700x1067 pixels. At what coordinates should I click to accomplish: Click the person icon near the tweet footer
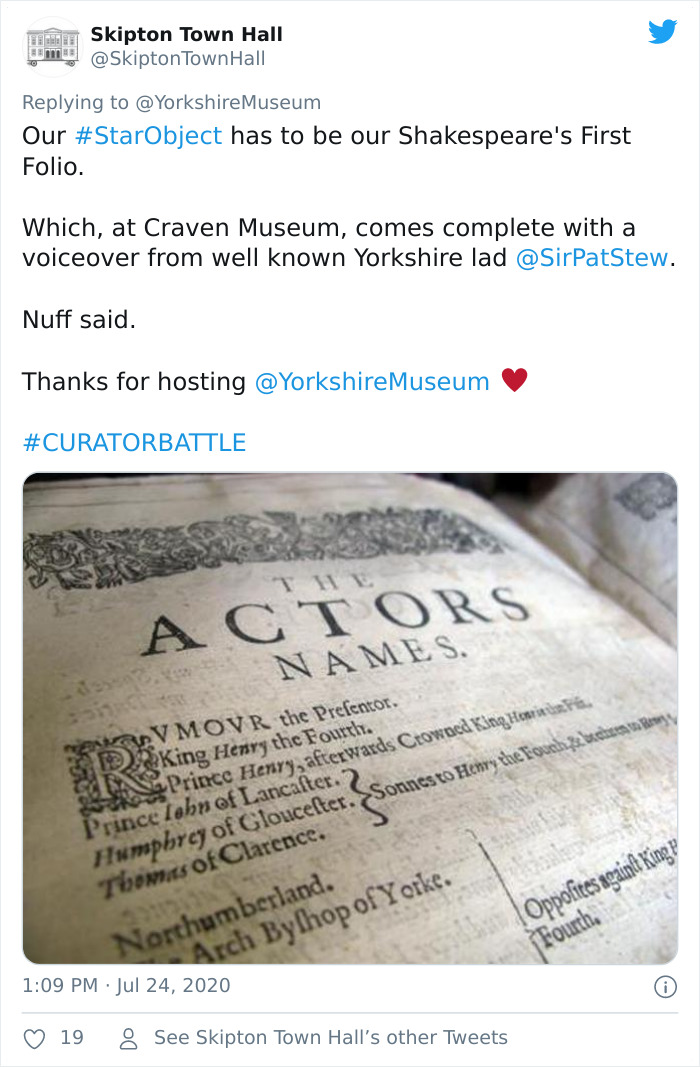[x=127, y=1038]
